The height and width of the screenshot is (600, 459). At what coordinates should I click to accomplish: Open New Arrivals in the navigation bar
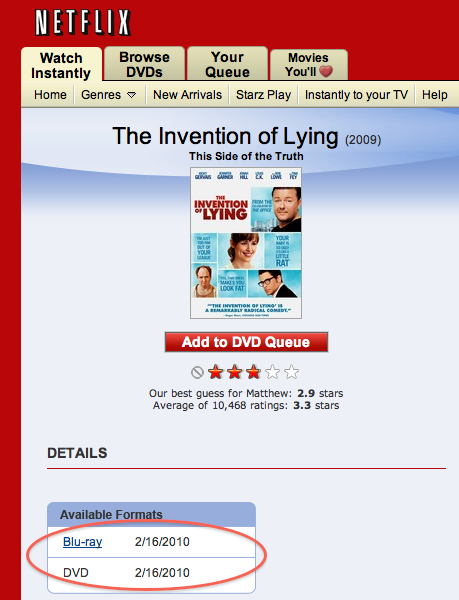187,95
